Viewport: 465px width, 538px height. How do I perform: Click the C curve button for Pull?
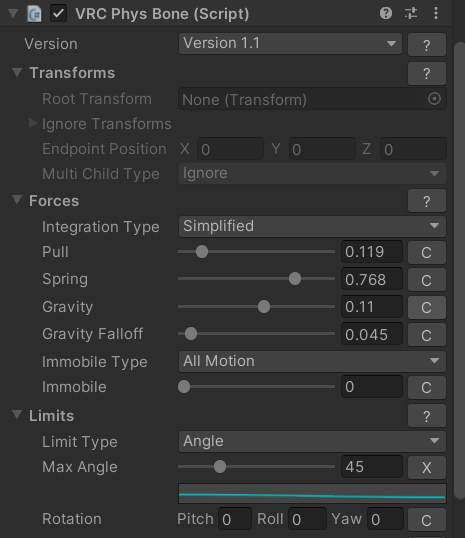(427, 252)
